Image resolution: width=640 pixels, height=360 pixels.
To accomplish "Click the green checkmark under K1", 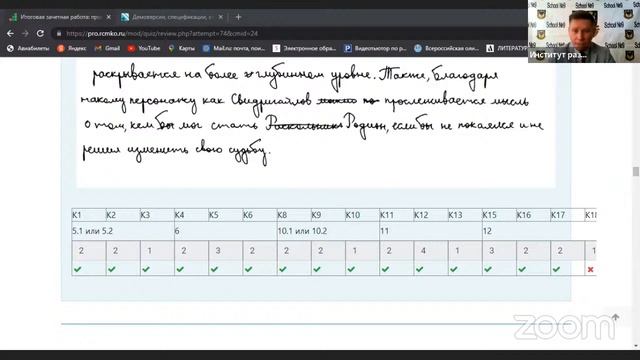I will click(x=78, y=269).
